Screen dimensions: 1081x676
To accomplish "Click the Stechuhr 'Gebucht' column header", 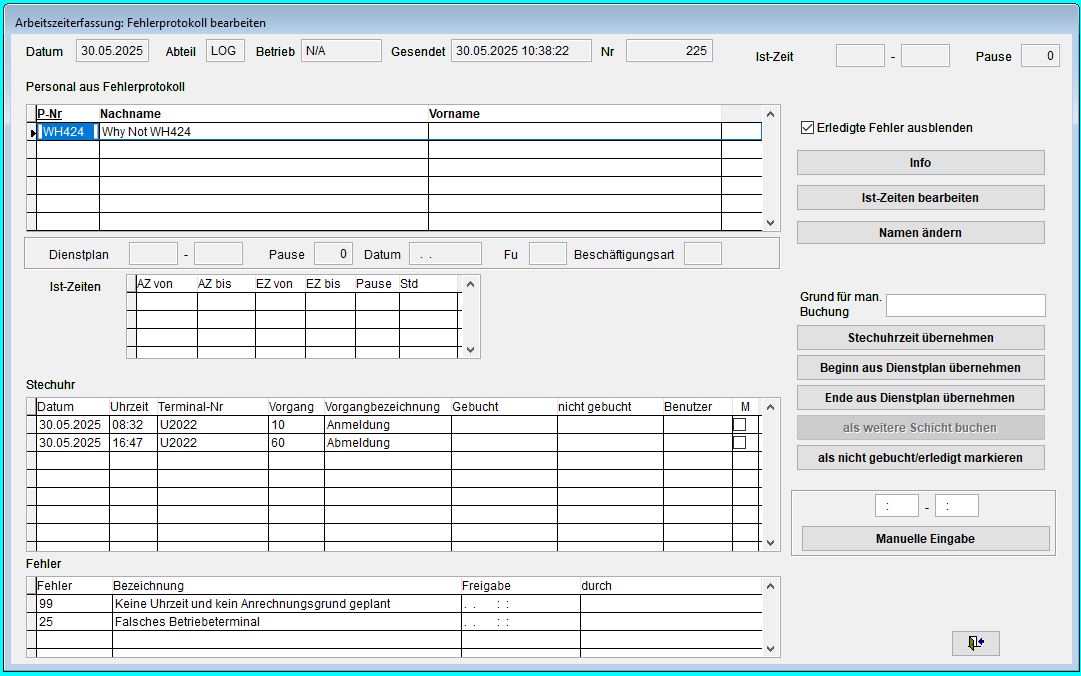I will coord(504,407).
